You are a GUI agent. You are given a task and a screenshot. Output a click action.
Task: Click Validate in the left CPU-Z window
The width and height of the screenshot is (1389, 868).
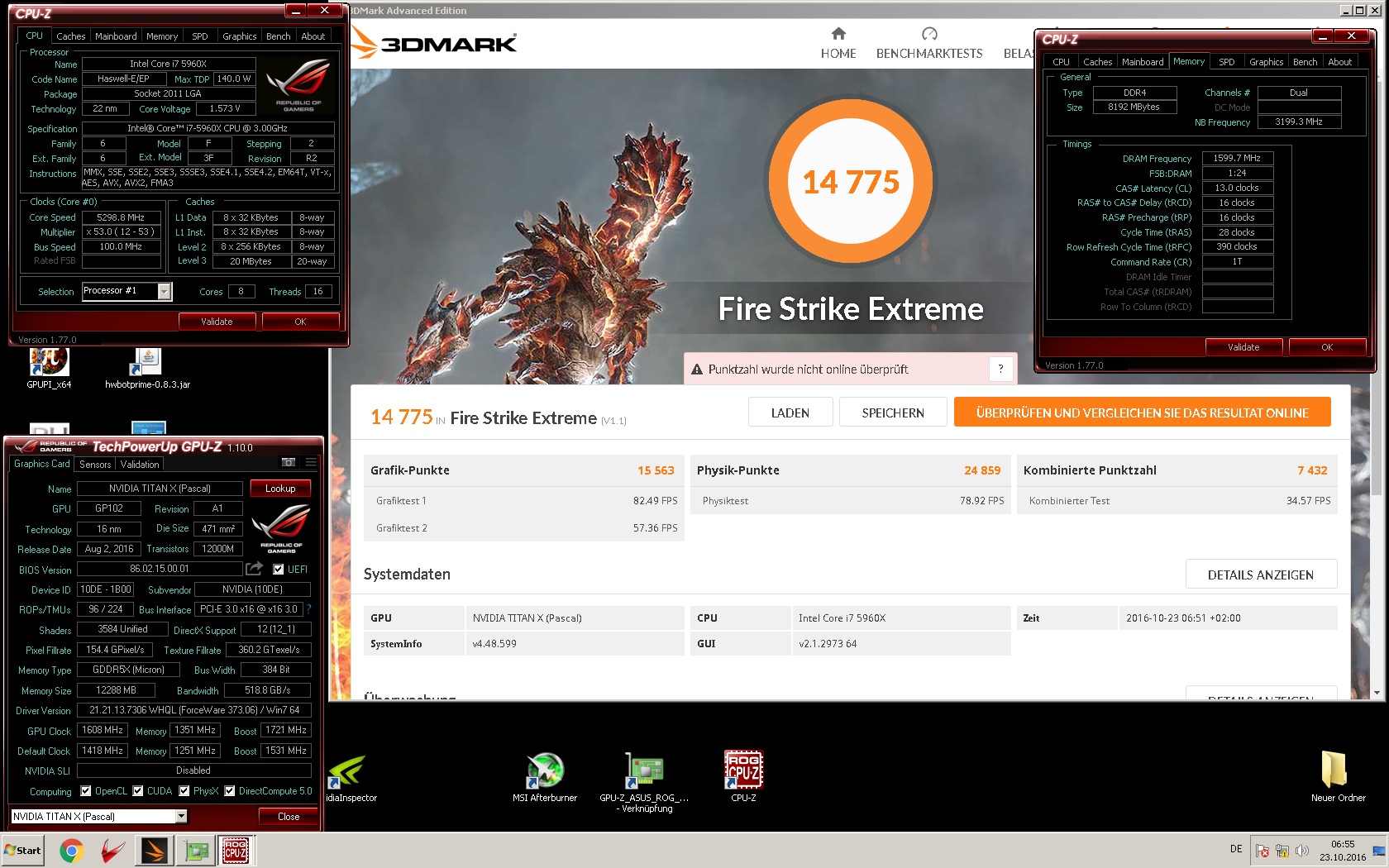tap(217, 322)
